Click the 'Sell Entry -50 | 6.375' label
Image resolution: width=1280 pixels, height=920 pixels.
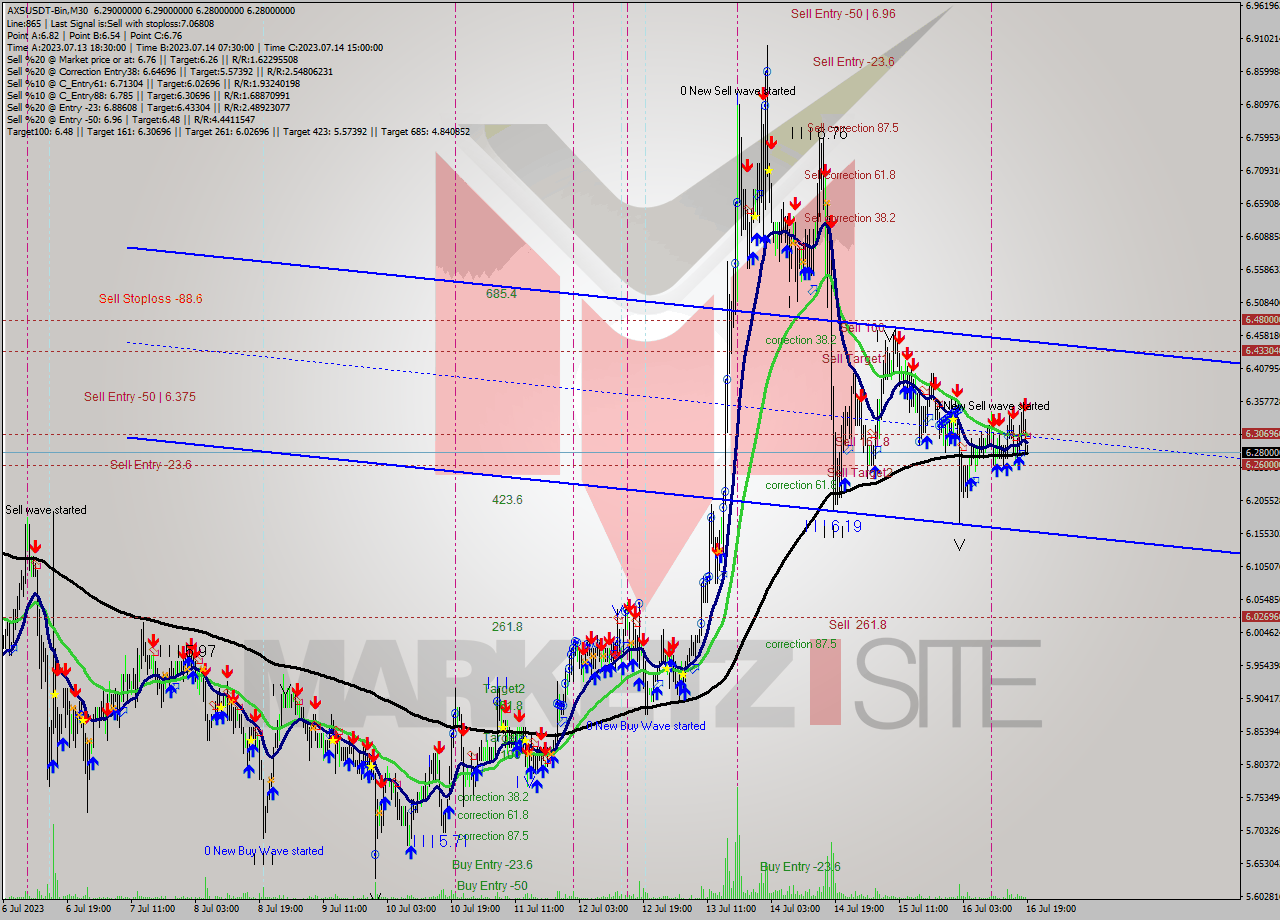[x=140, y=397]
